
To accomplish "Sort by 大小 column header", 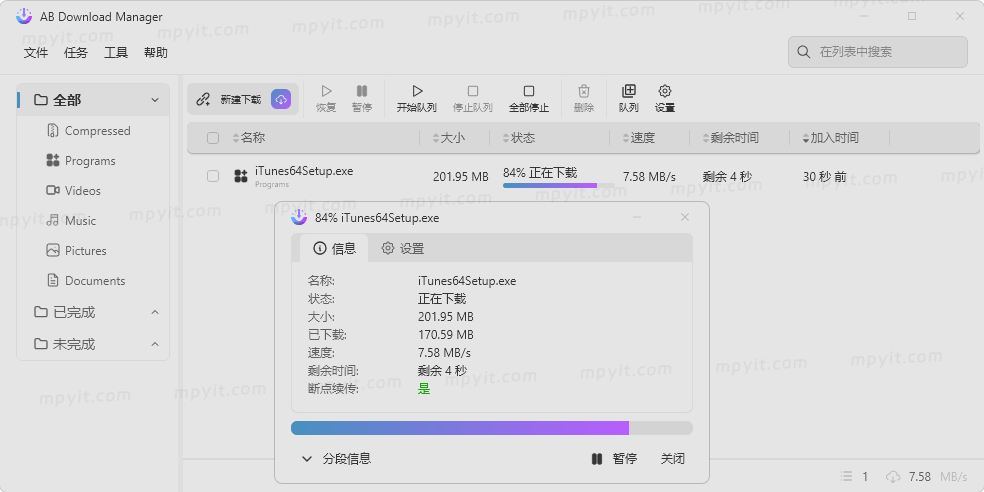I will (449, 138).
